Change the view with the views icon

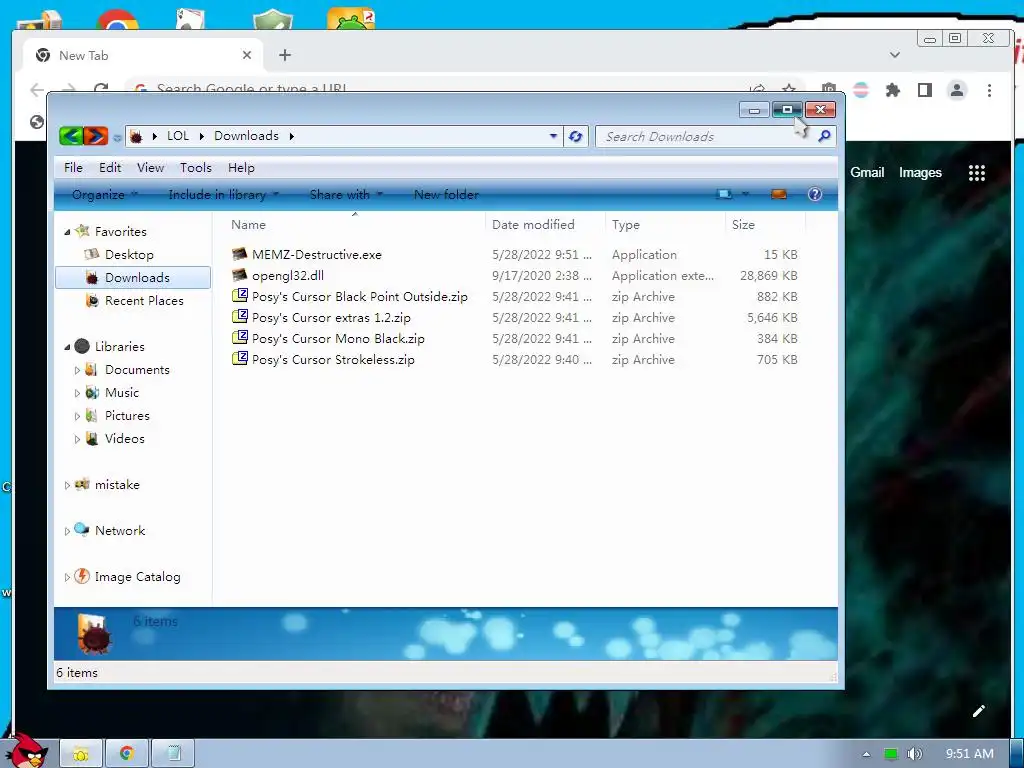point(724,195)
